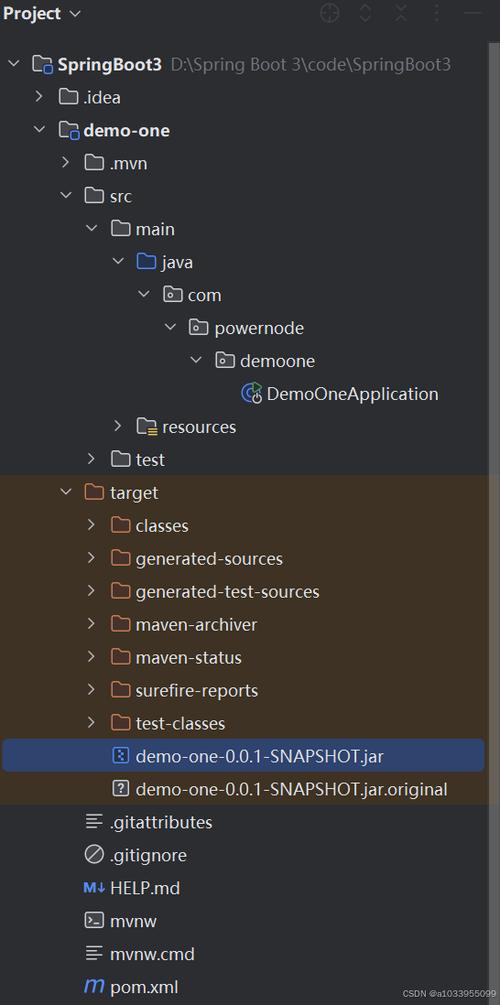Screen dimensions: 500x1005
Task: Select demo-one-0.0.1-SNAPSHOT.jar.original file
Action: point(291,789)
